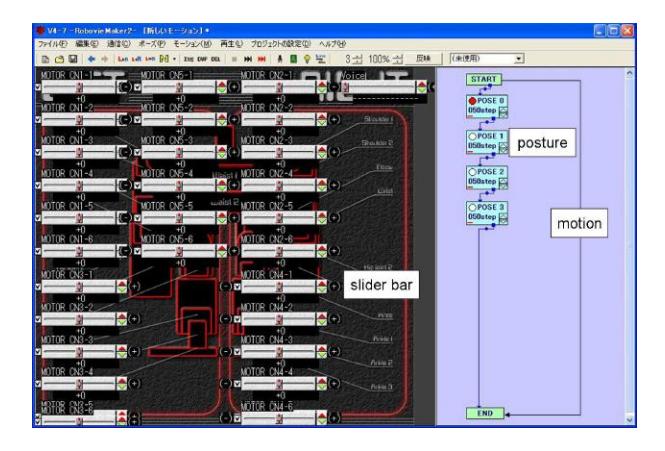Click the spinner next to value 3

(358, 59)
